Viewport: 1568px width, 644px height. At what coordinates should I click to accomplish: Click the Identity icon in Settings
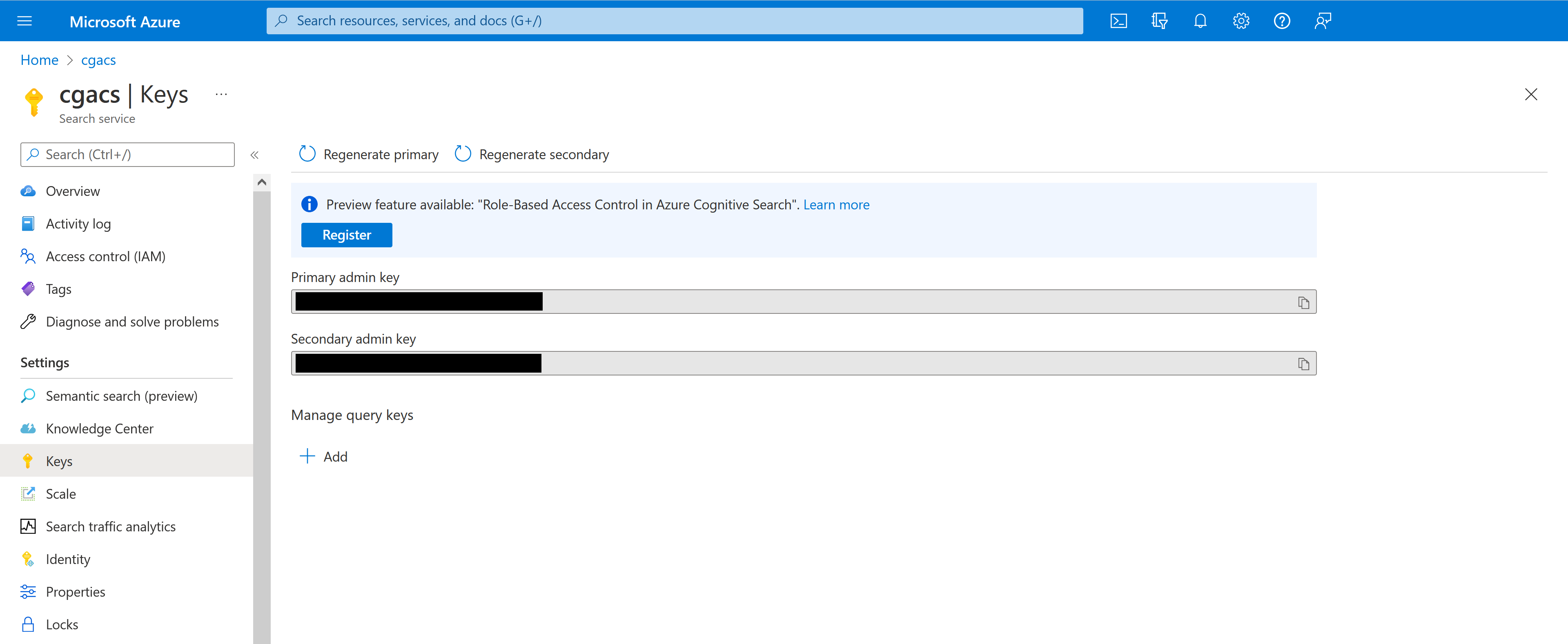click(29, 558)
